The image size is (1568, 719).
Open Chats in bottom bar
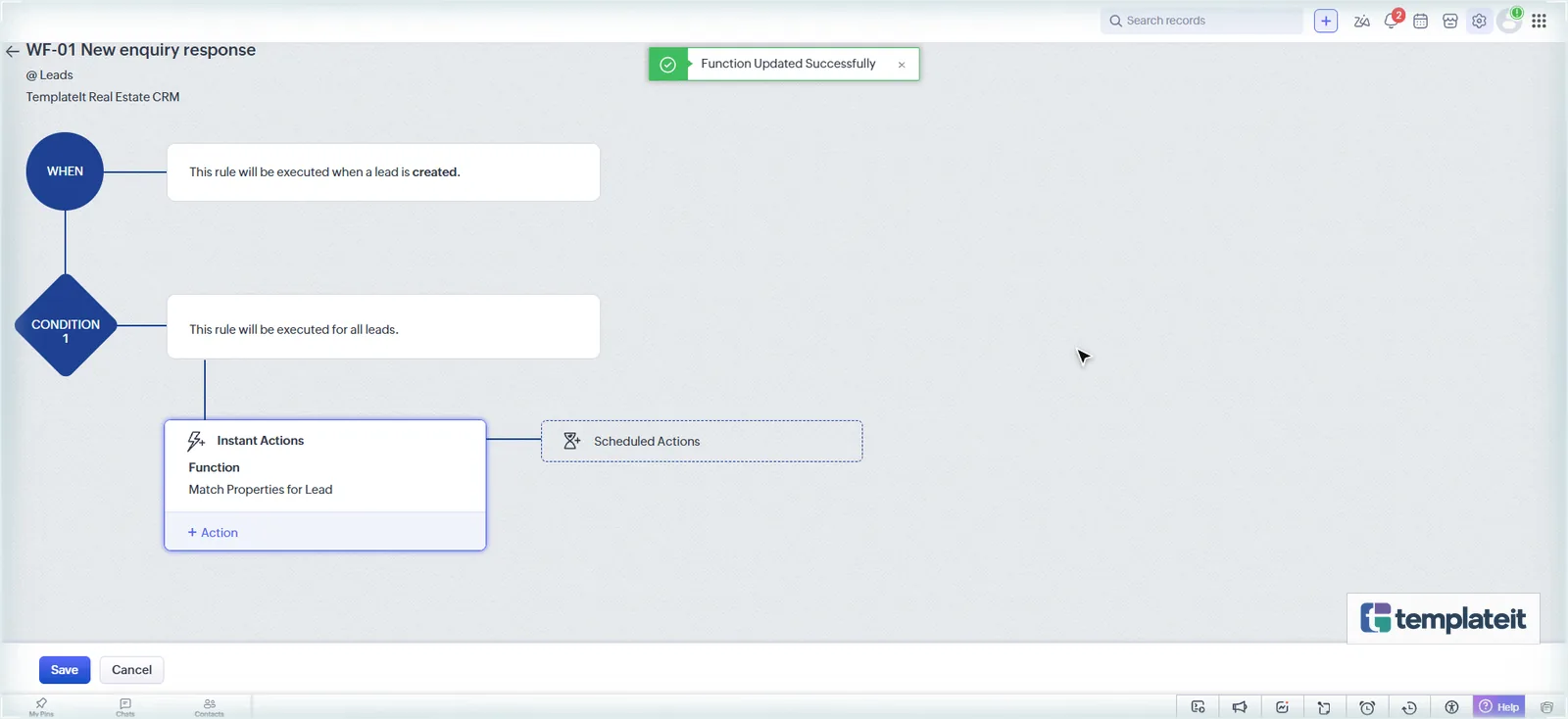pyautogui.click(x=125, y=707)
